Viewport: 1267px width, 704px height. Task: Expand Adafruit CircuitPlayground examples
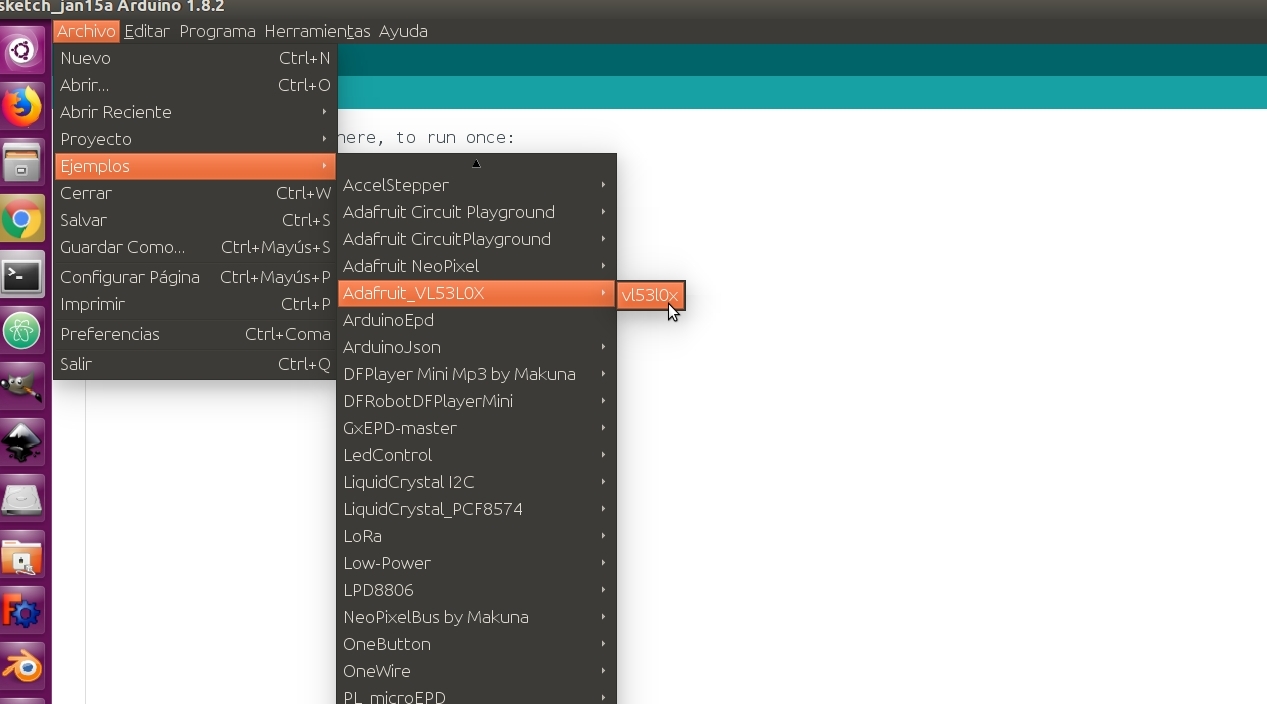click(476, 239)
